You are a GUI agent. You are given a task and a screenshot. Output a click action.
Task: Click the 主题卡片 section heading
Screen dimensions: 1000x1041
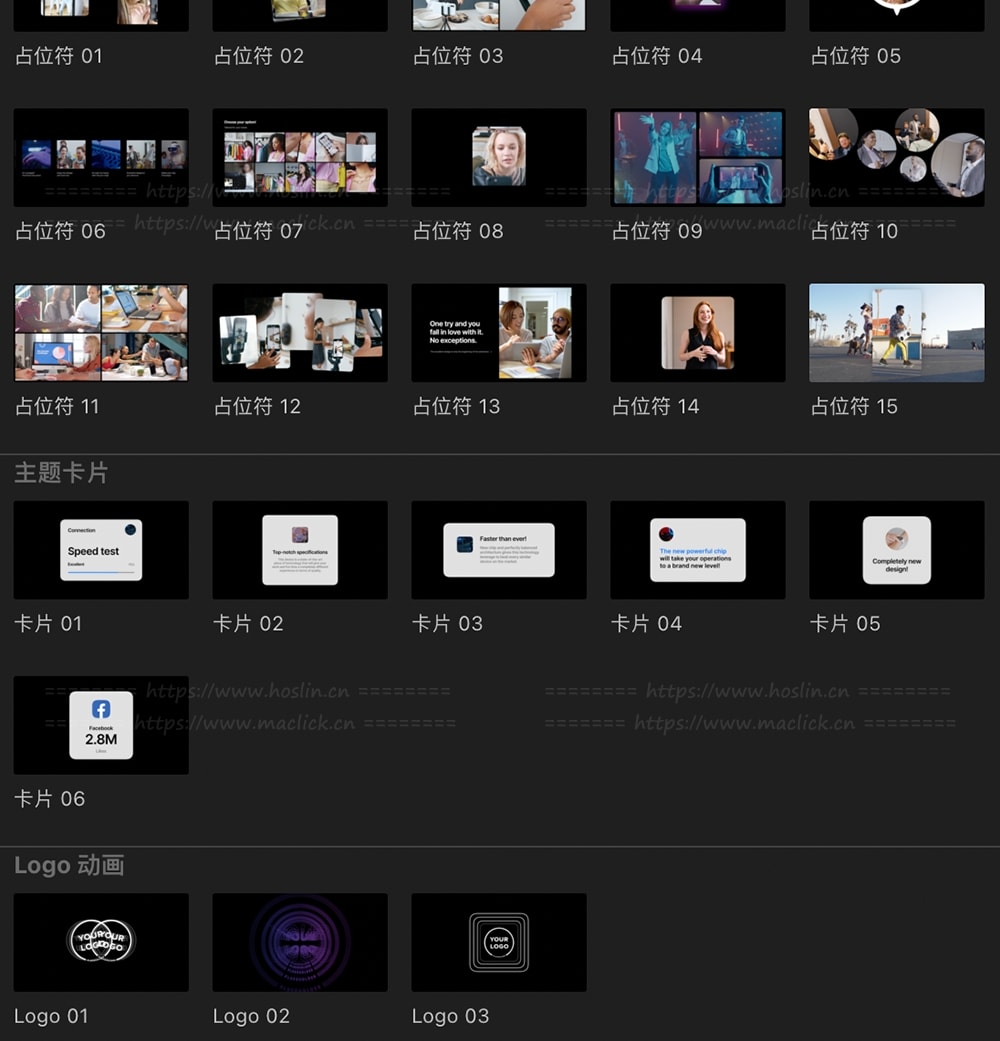pyautogui.click(x=61, y=473)
